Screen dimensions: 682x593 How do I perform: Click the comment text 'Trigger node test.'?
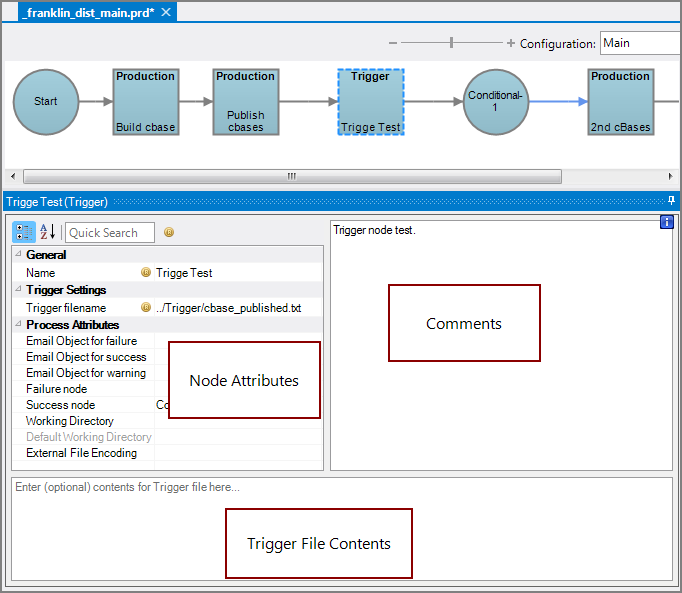tap(374, 230)
